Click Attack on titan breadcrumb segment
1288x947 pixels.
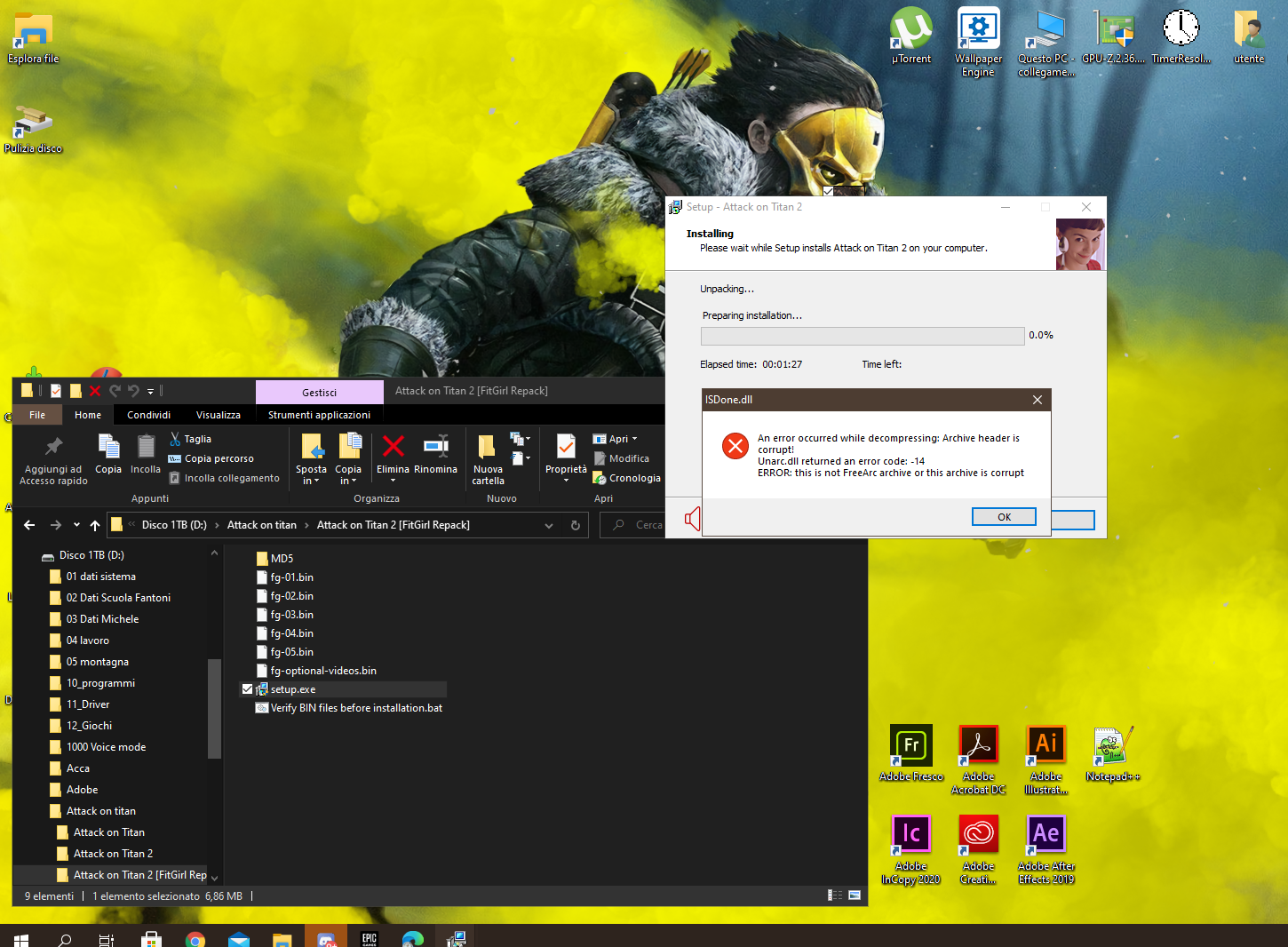click(262, 525)
